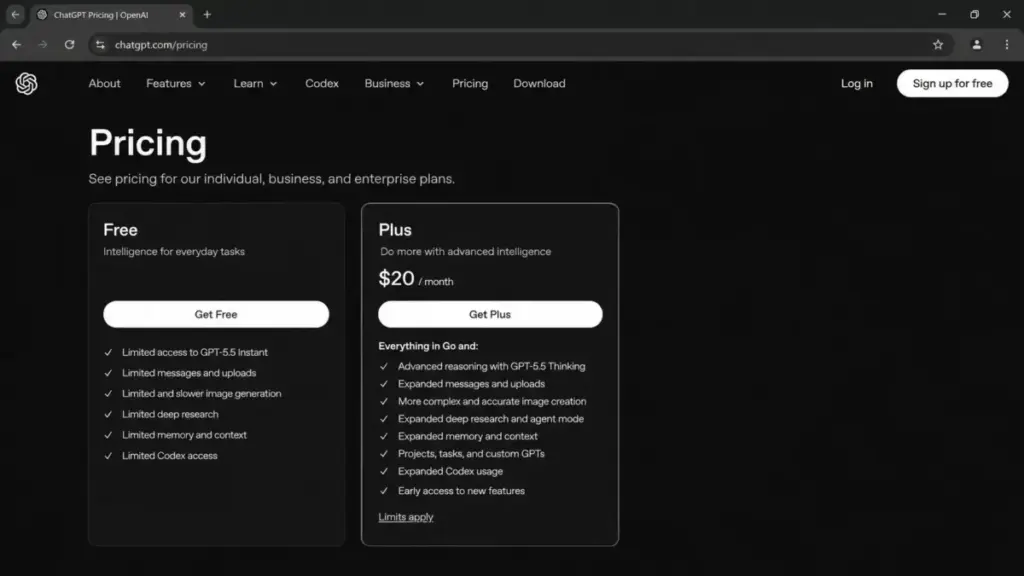Screen dimensions: 1024x576
Task: Click 'Expanded Codex usage' text
Action: (451, 472)
